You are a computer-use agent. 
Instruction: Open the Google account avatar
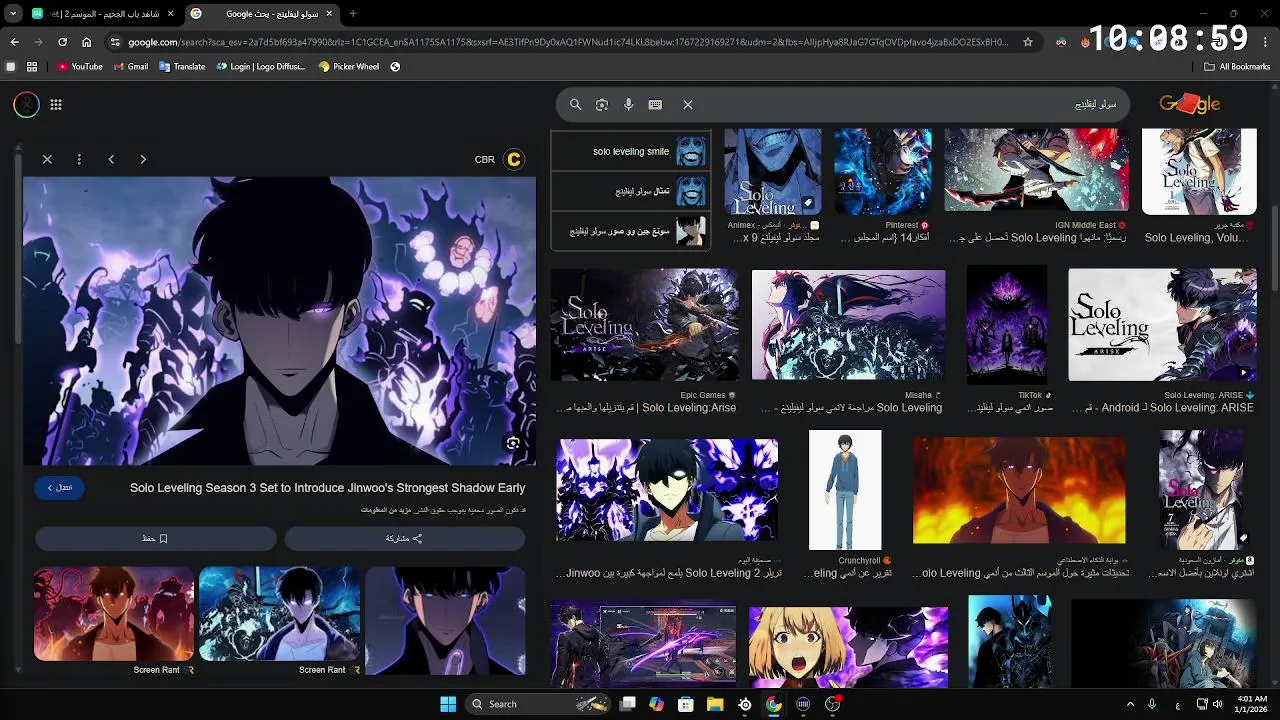tap(27, 104)
